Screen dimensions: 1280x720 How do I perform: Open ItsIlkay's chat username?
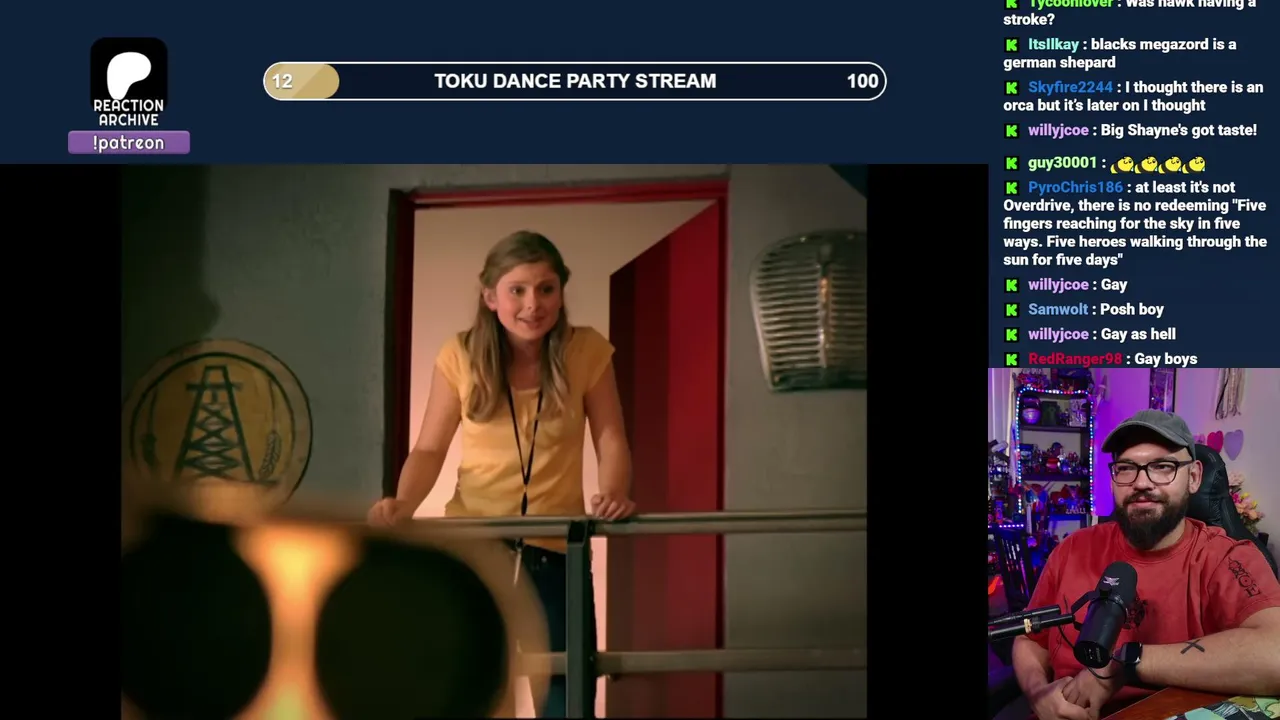point(1053,45)
